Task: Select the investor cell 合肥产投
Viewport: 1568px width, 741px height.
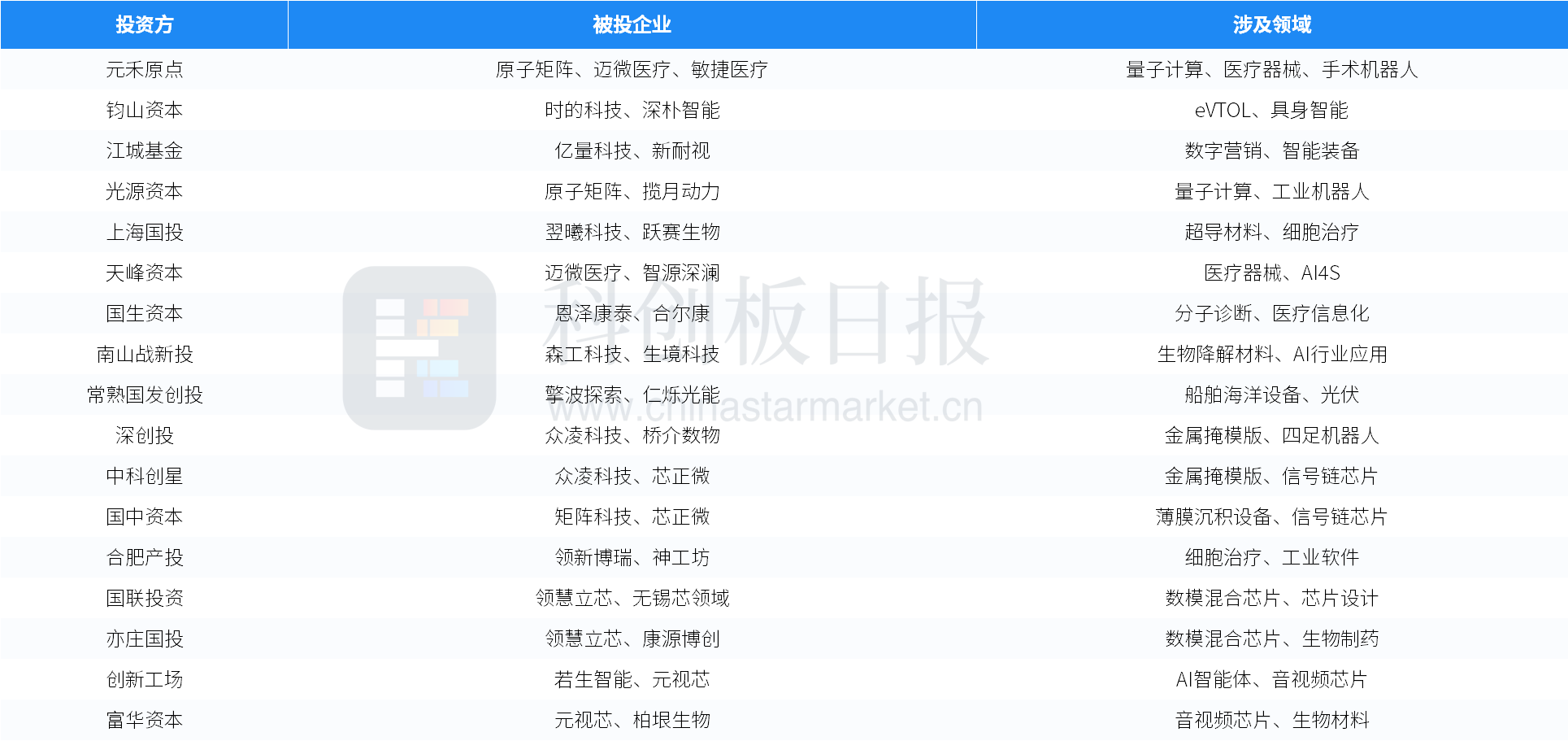Action: pos(145,557)
